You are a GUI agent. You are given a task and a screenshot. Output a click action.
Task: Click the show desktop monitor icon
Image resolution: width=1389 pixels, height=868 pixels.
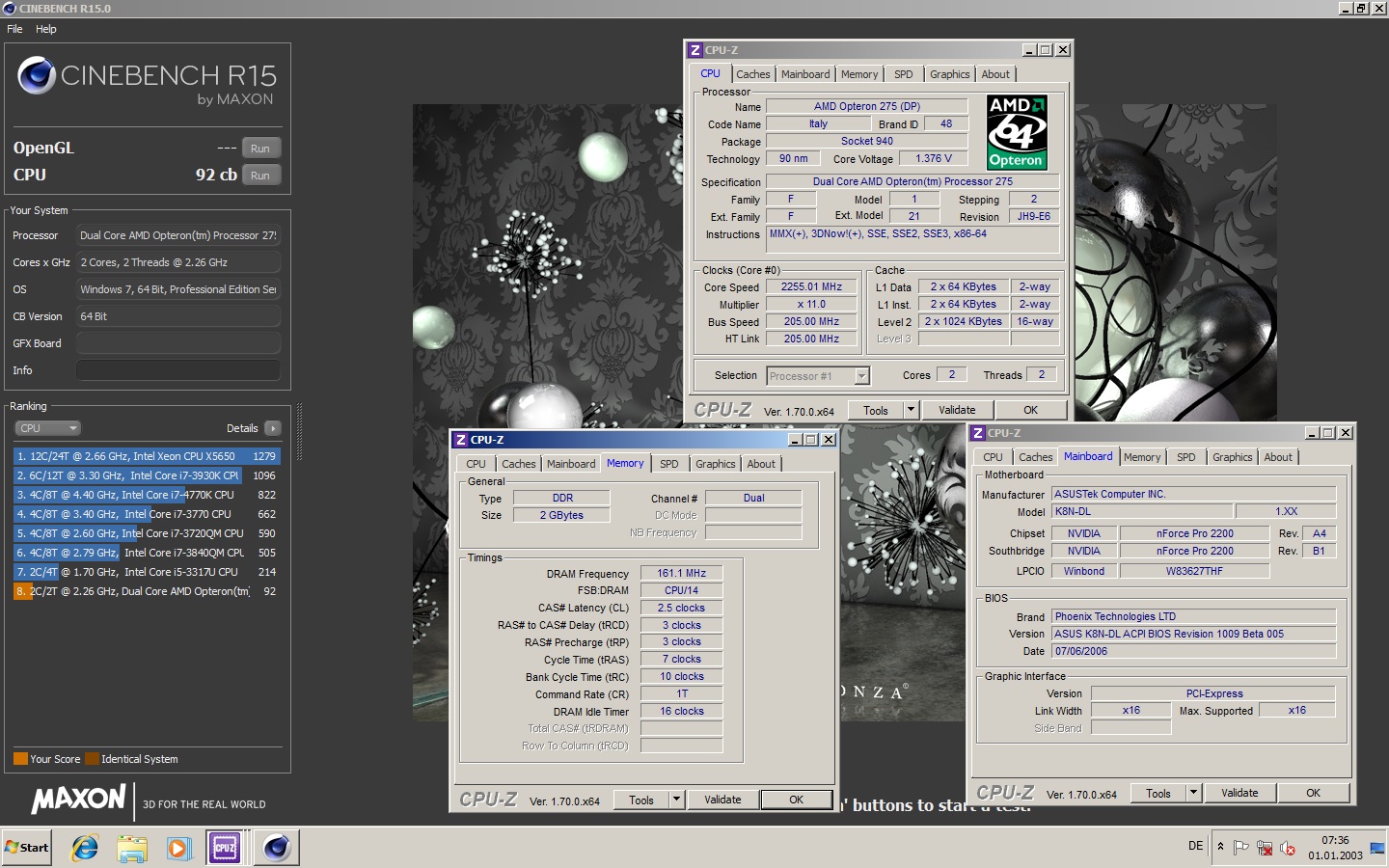(1376, 848)
